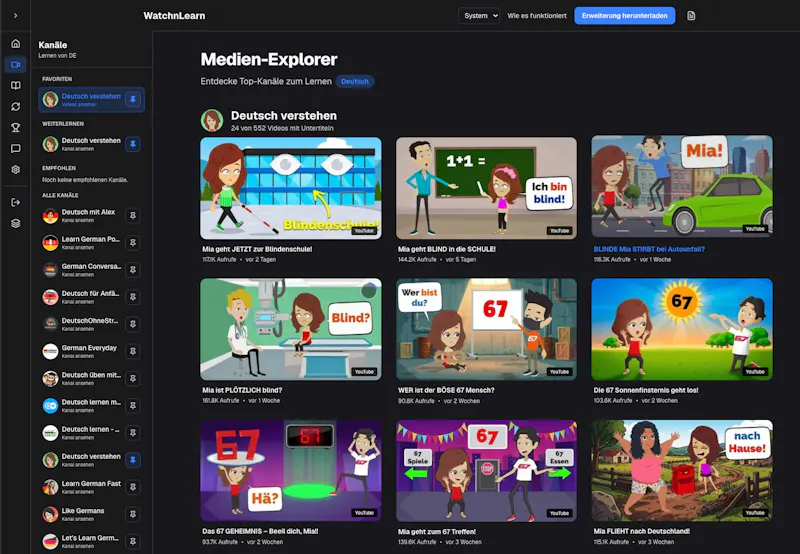Pin the DeutschOhneStr... channel

pos(133,324)
